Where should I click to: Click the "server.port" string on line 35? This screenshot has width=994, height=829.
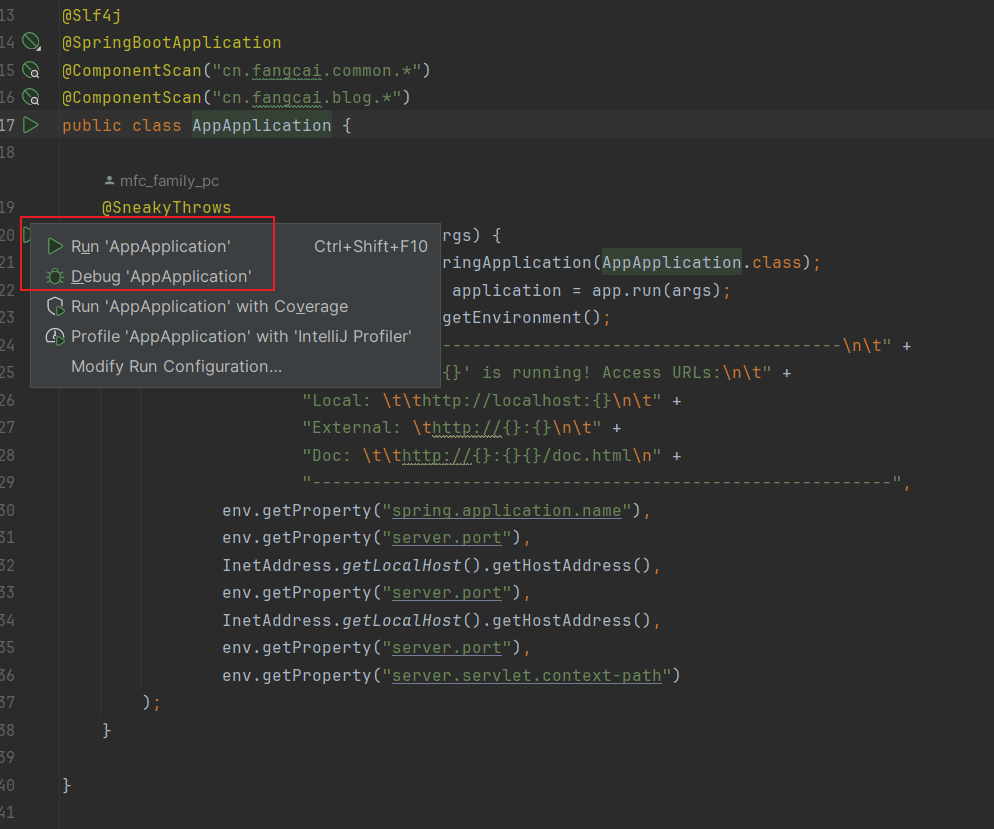pos(447,648)
